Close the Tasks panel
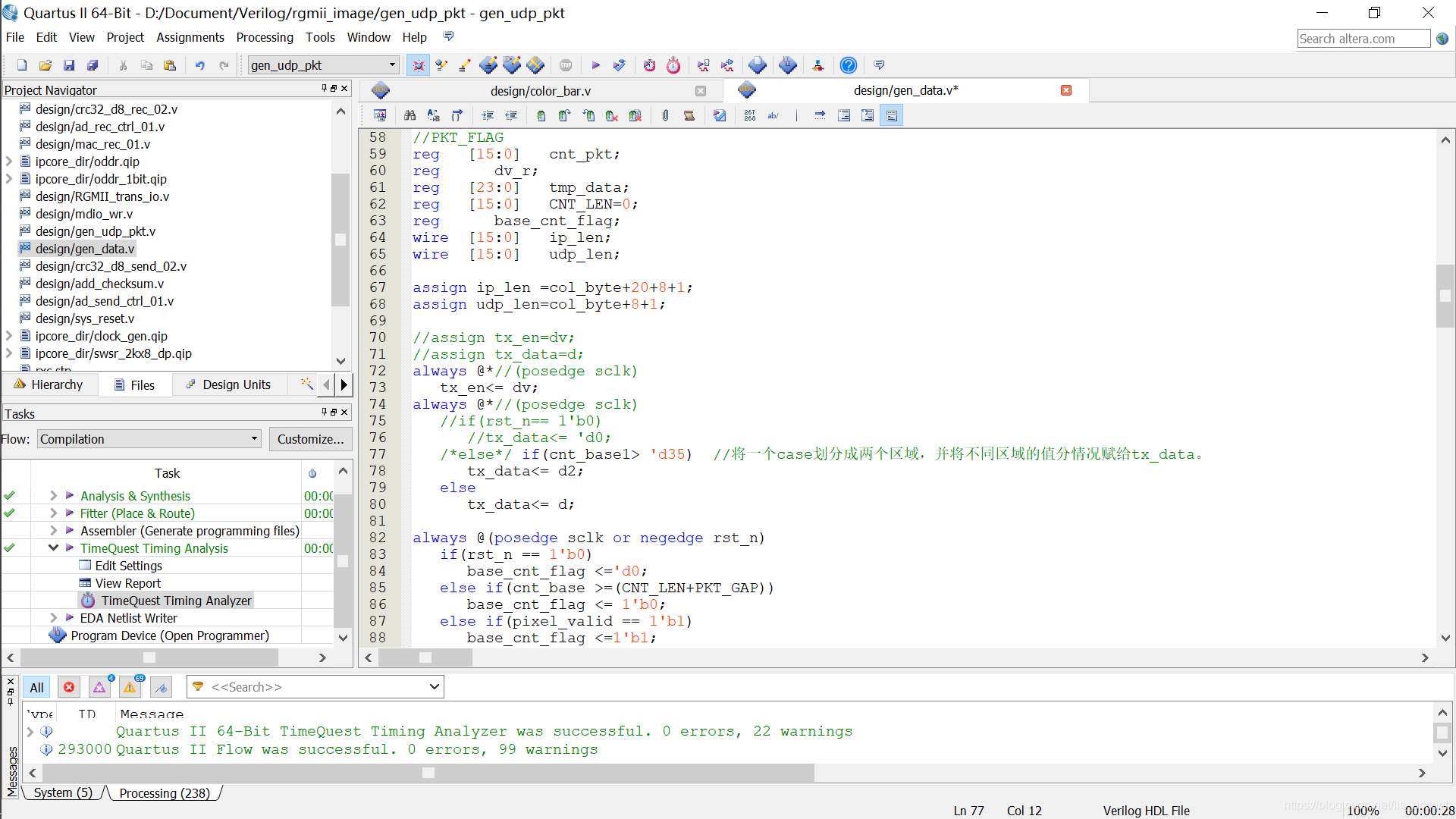This screenshot has width=1456, height=819. (344, 412)
